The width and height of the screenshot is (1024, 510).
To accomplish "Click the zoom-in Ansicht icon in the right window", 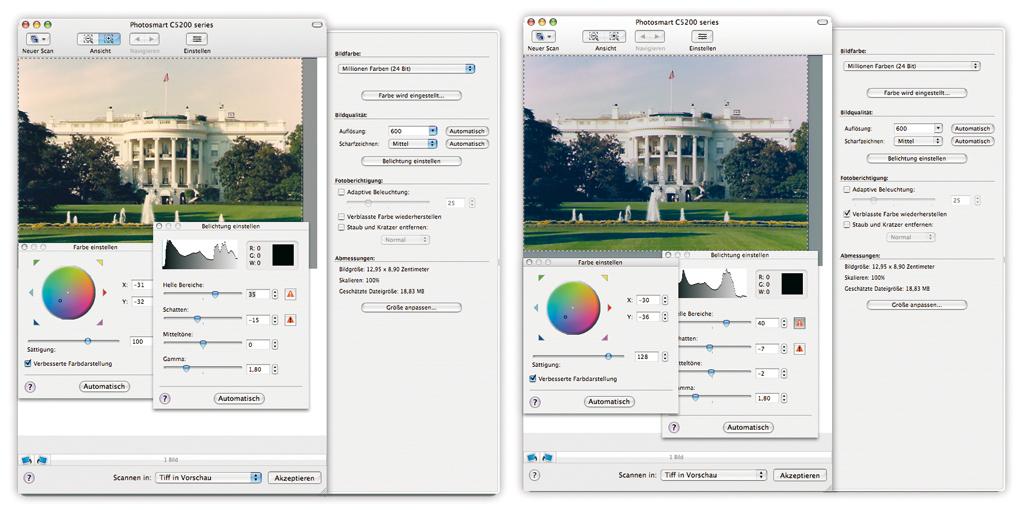I will point(615,37).
